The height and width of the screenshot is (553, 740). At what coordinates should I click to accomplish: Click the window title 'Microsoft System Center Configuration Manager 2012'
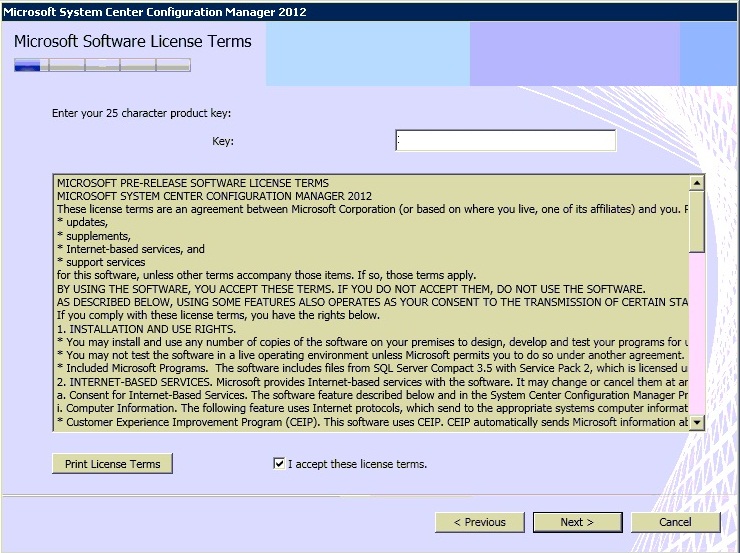coord(155,12)
